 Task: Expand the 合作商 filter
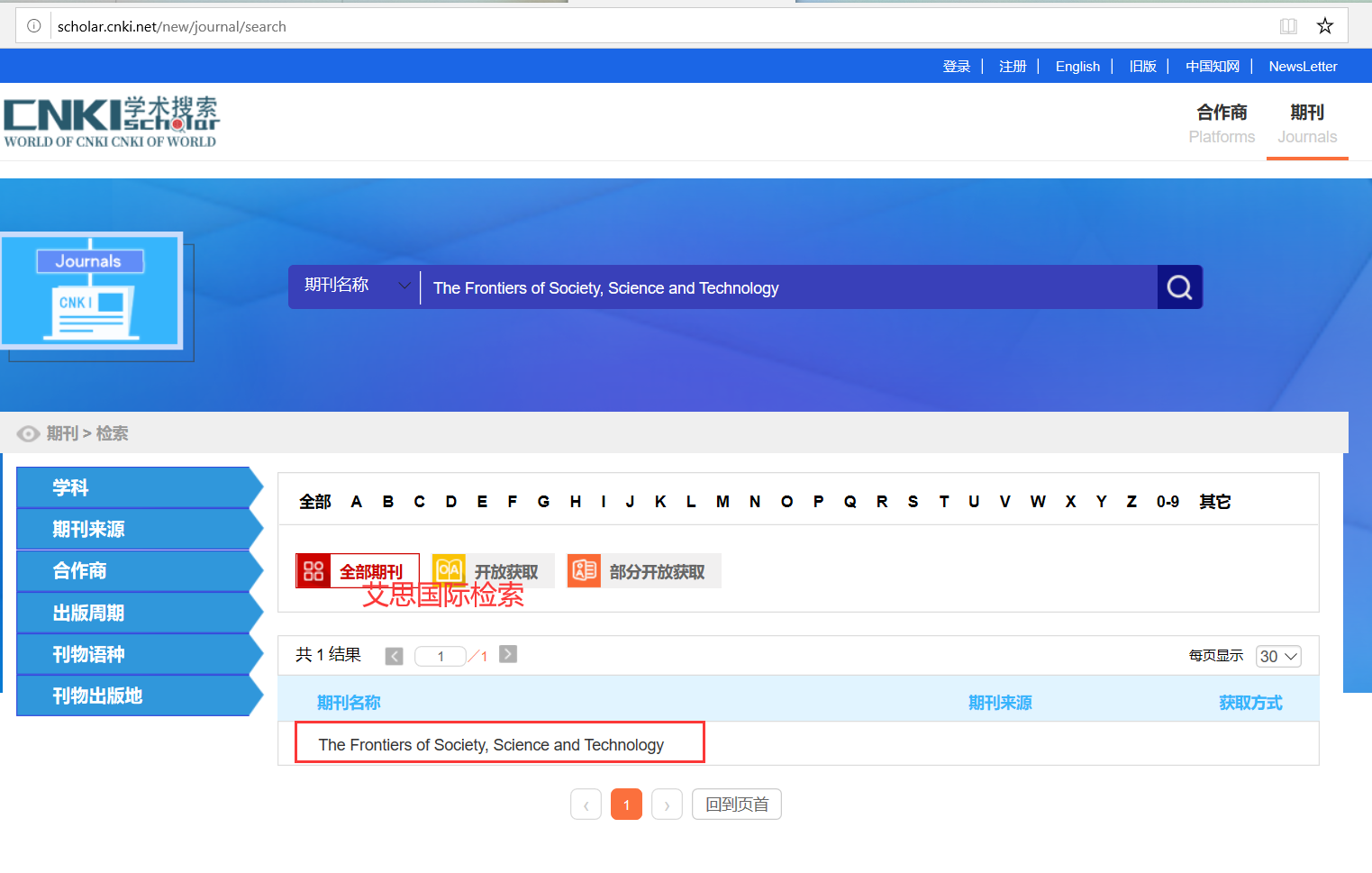point(140,570)
